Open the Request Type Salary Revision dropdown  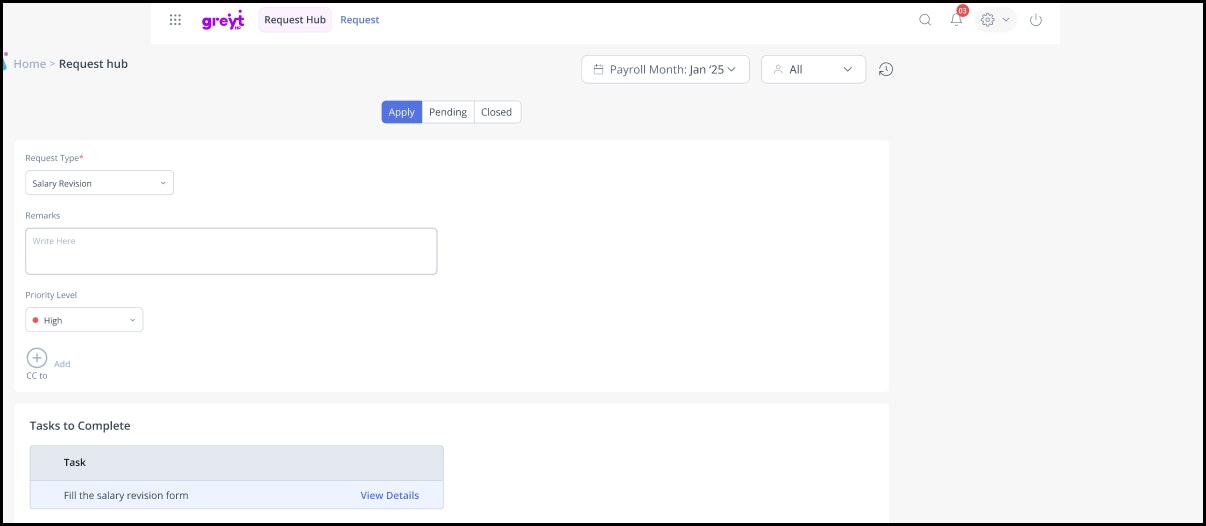coord(99,183)
